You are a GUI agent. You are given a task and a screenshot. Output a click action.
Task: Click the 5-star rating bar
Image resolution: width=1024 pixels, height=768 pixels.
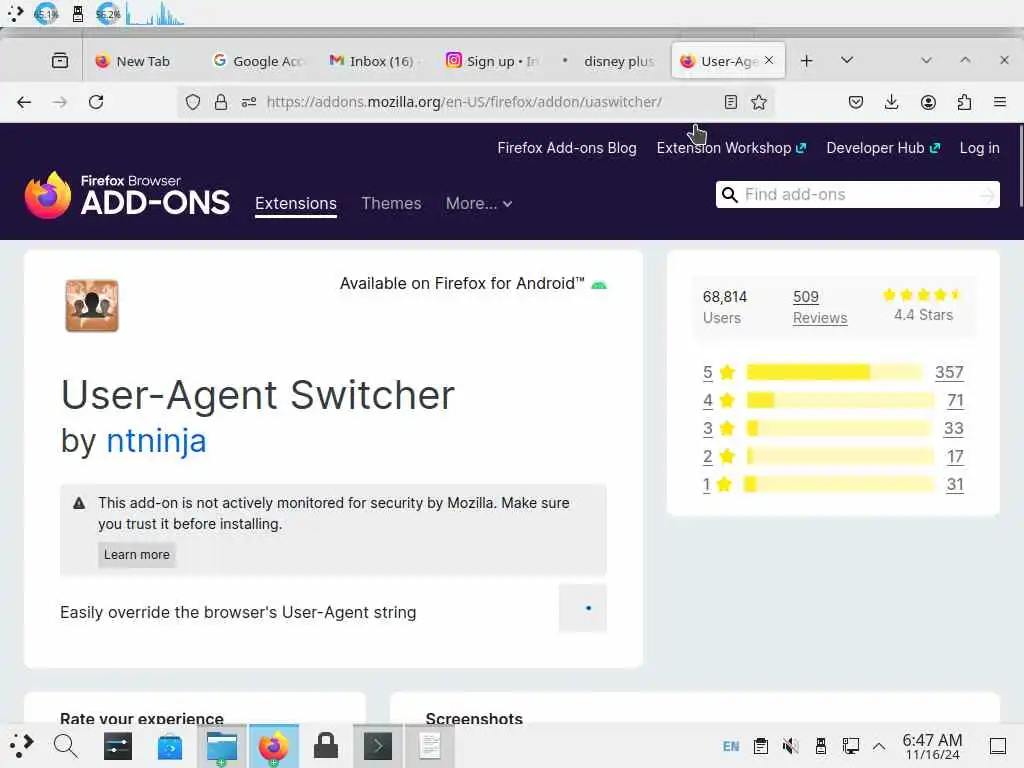tap(833, 372)
